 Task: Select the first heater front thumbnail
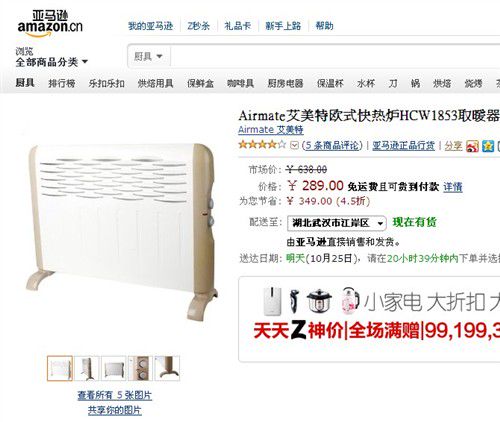(60, 368)
